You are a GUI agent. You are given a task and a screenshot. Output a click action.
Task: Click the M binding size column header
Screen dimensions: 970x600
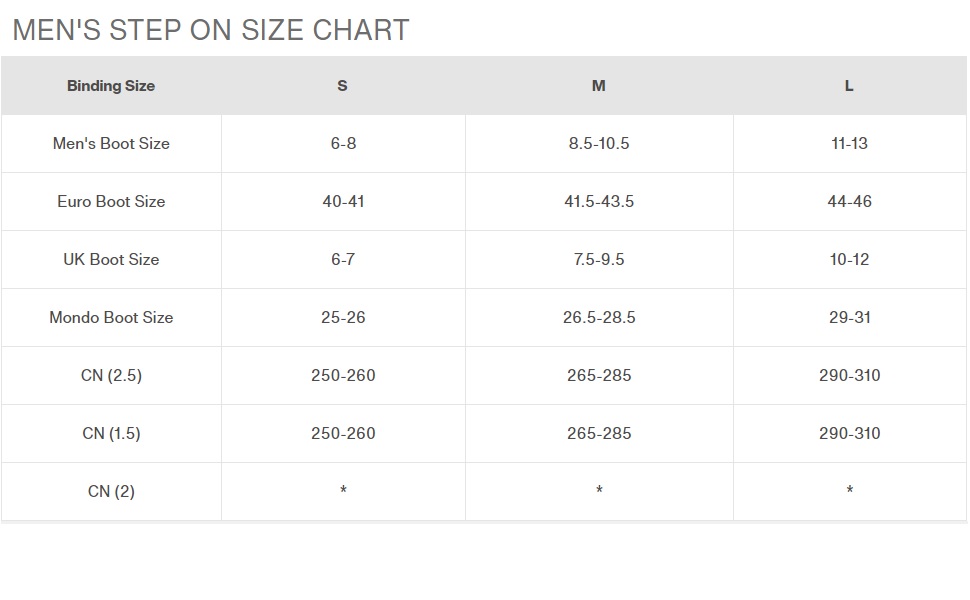point(598,86)
